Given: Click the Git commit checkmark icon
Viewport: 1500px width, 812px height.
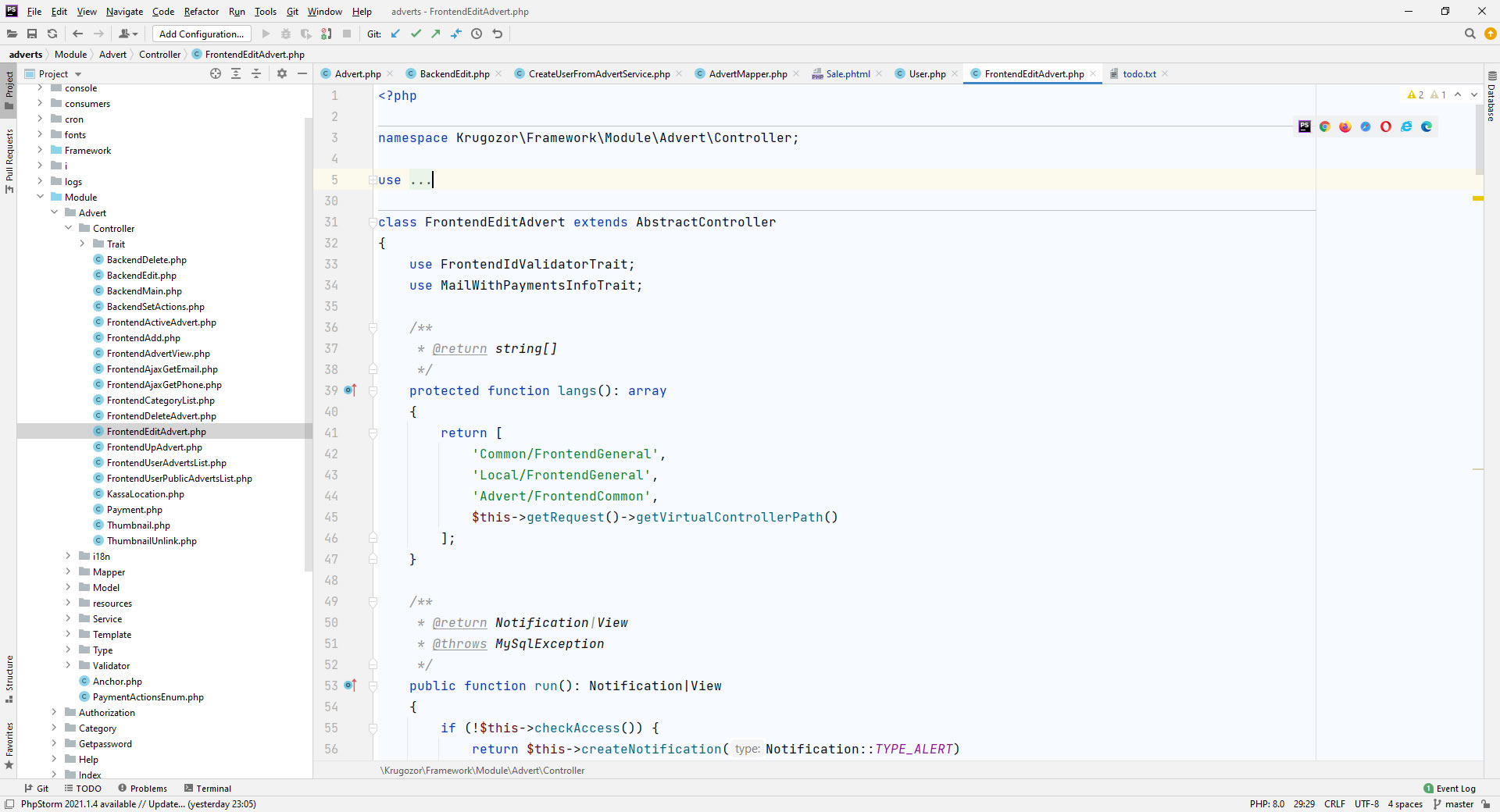Looking at the screenshot, I should pos(416,34).
